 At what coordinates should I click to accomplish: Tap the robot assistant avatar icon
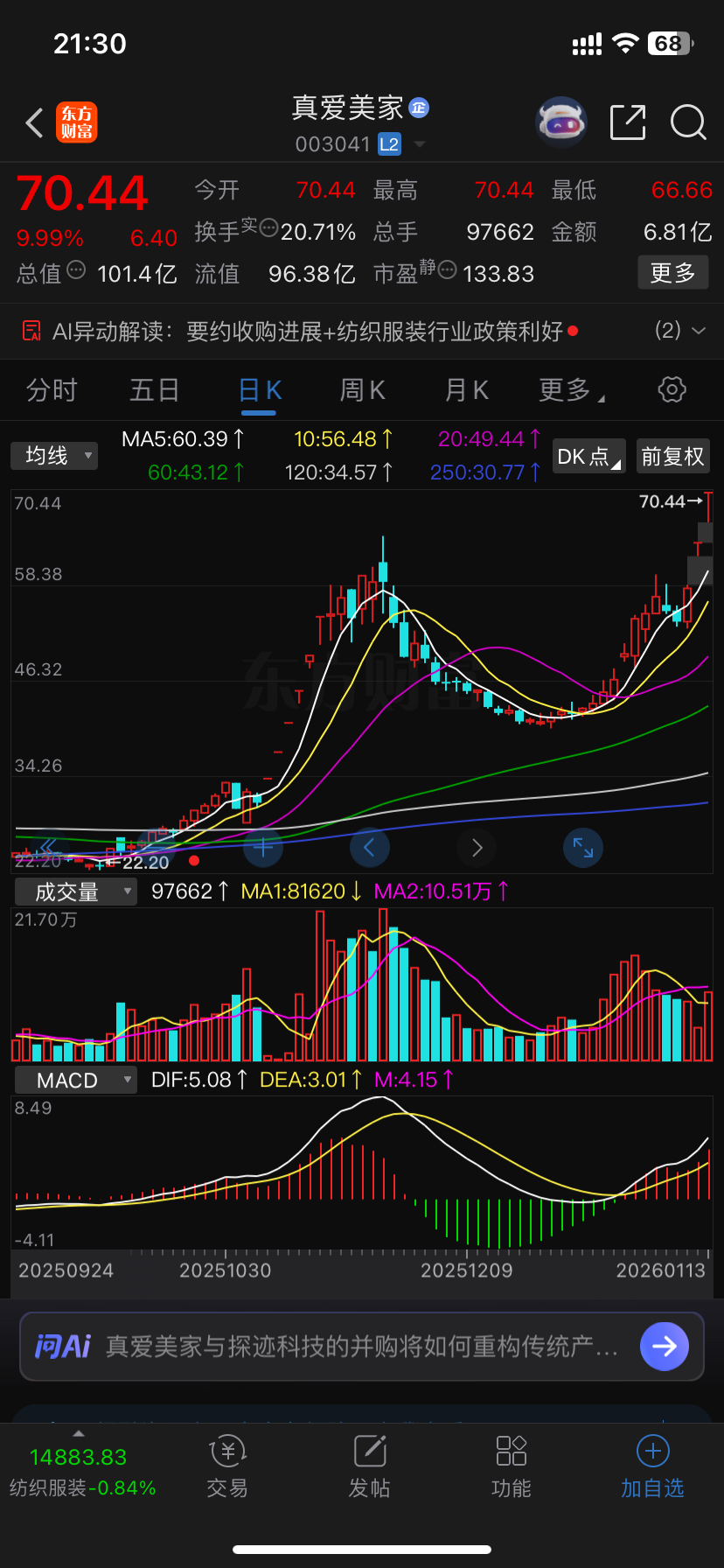pos(560,122)
